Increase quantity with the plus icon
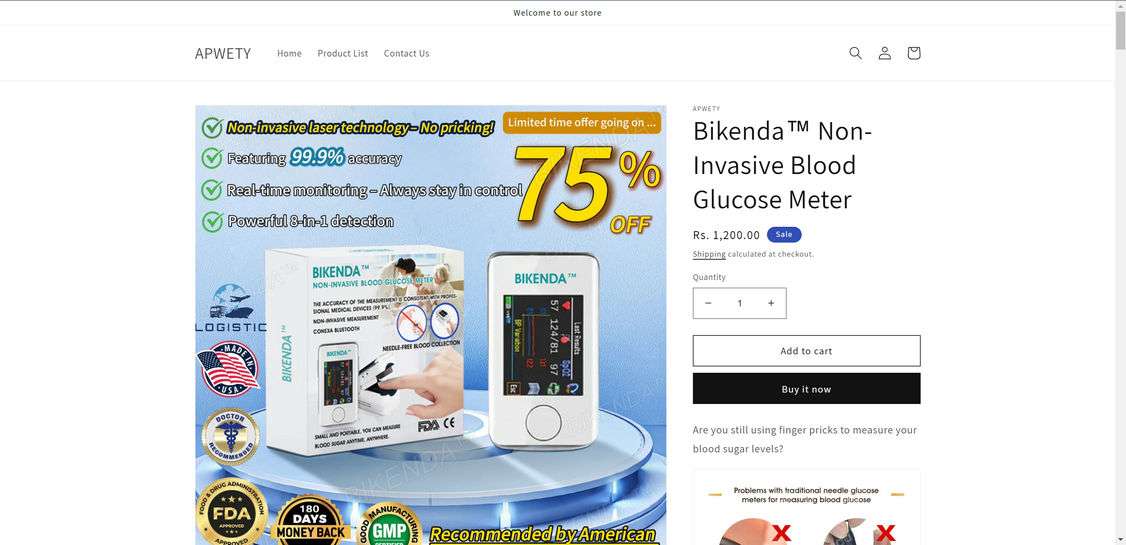The image size is (1126, 545). point(771,303)
